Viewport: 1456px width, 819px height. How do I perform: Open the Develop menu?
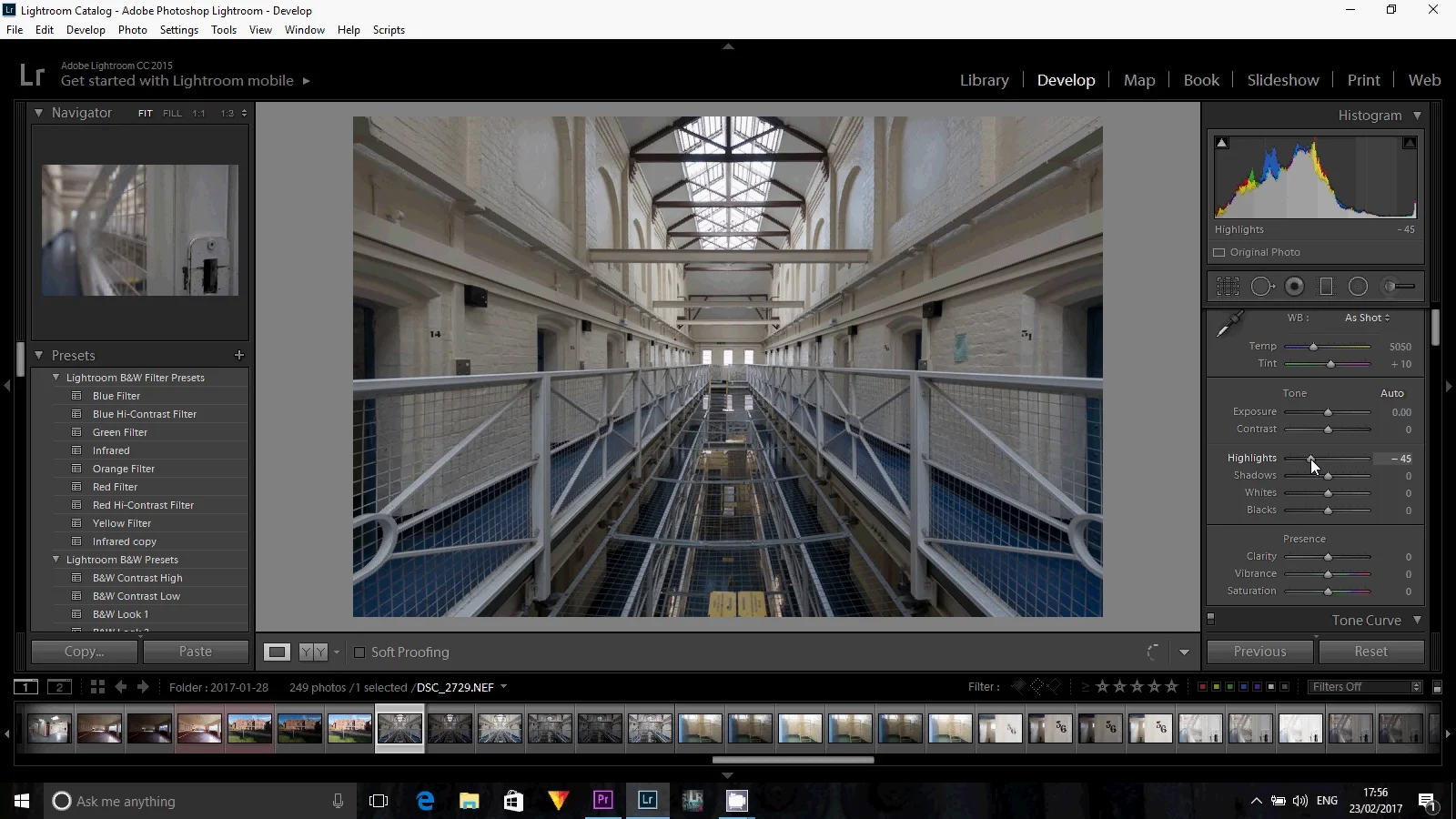86,30
